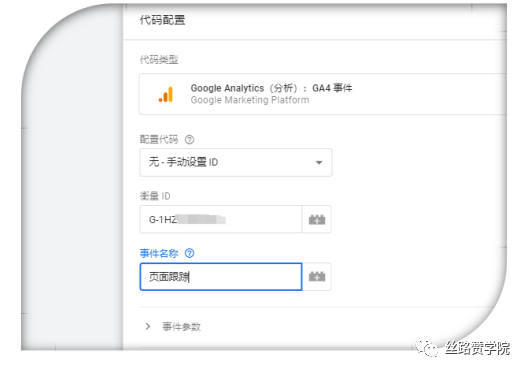Click the 衡量 ID label
This screenshot has width=526, height=372.
[x=155, y=196]
